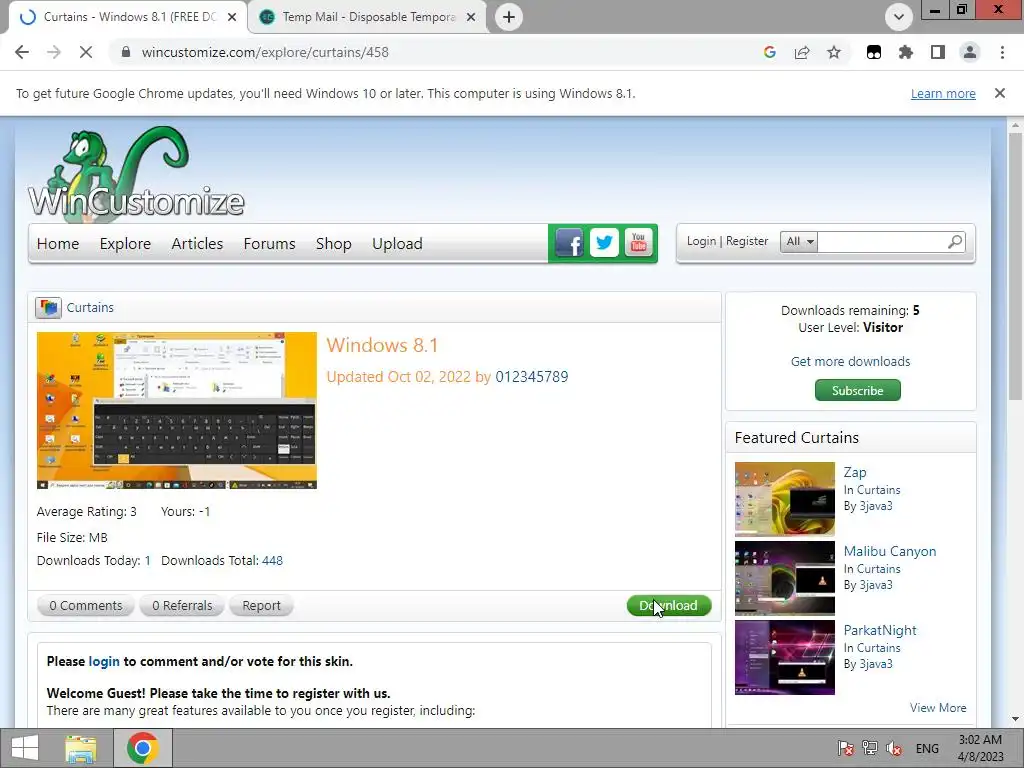Open the ParkatNight thumbnail

point(784,657)
